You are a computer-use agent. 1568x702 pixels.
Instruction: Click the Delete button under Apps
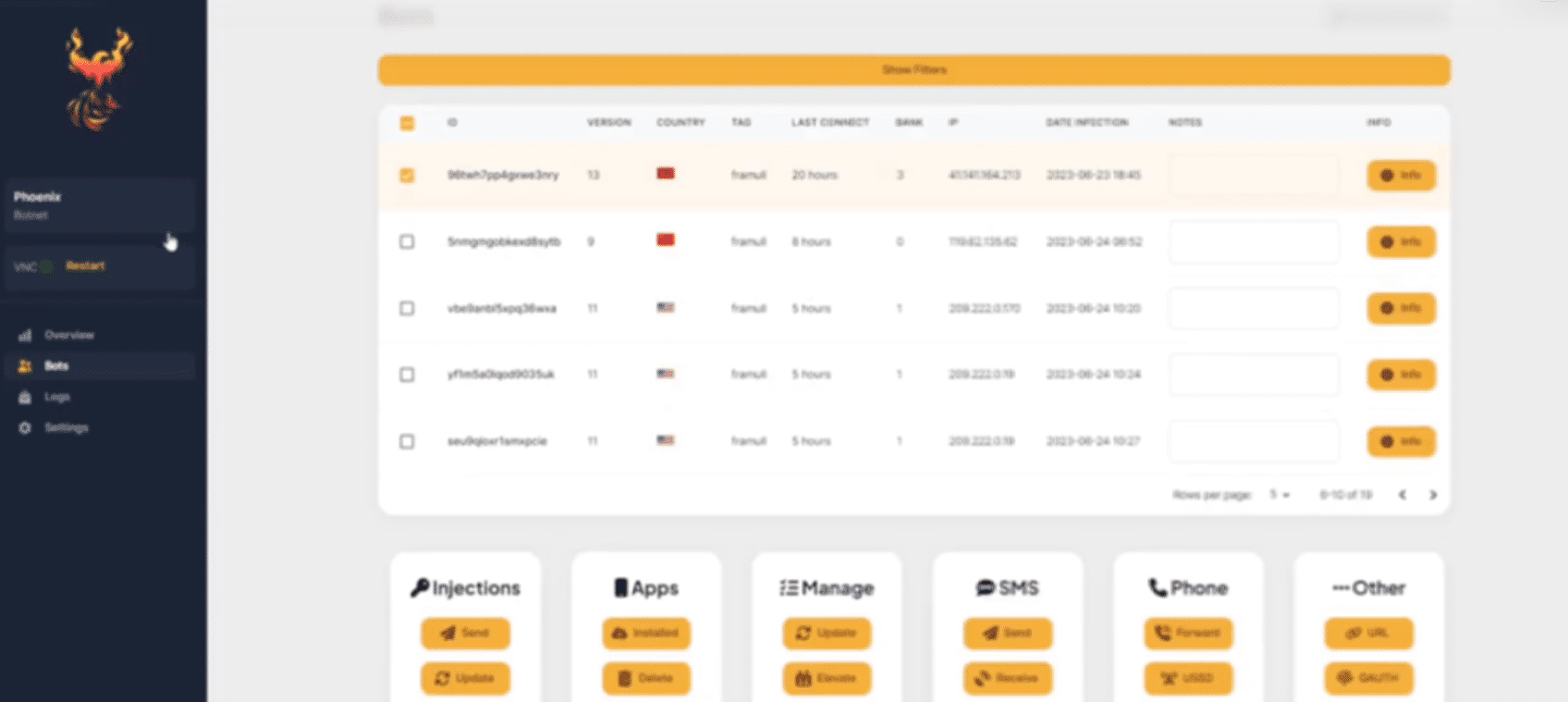646,678
